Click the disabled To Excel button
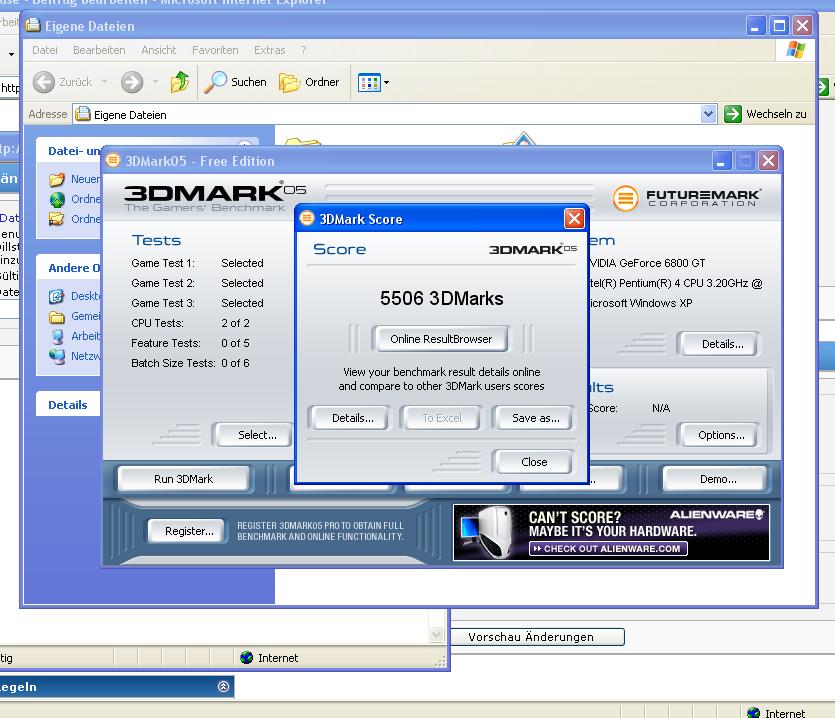This screenshot has height=718, width=835. coord(441,418)
